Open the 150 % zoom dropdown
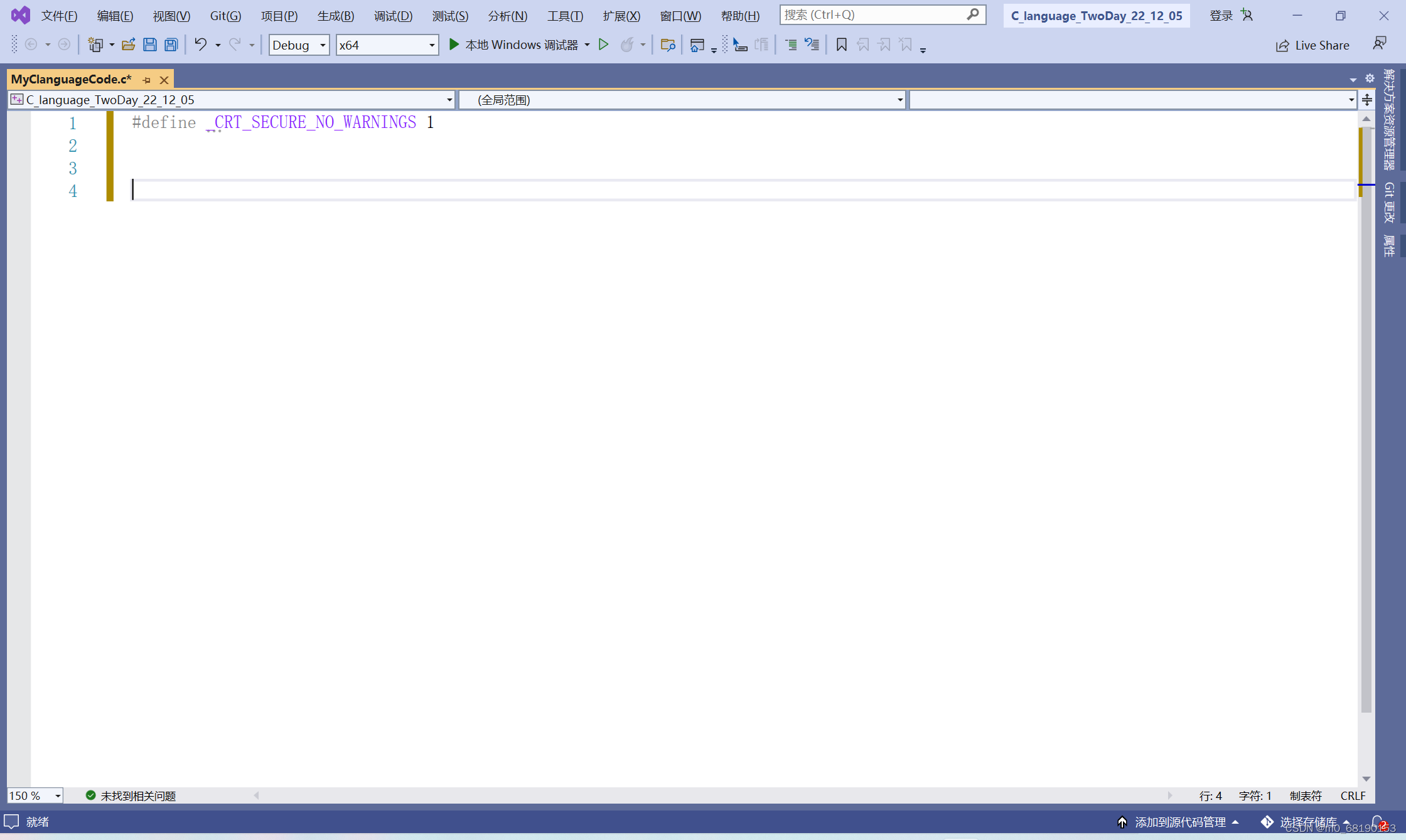This screenshot has height=840, width=1406. click(35, 795)
